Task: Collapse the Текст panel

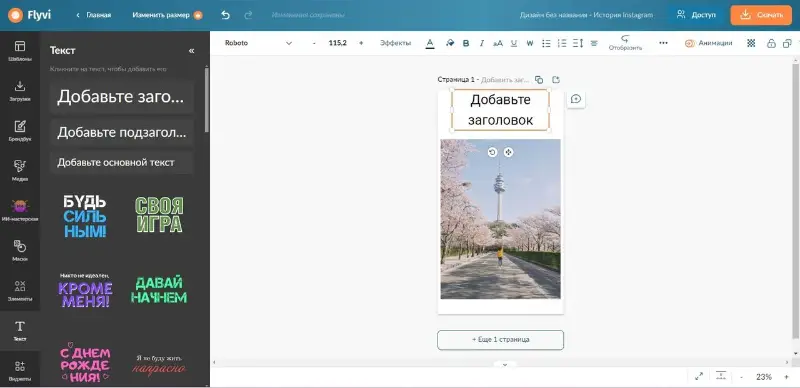Action: tap(191, 51)
